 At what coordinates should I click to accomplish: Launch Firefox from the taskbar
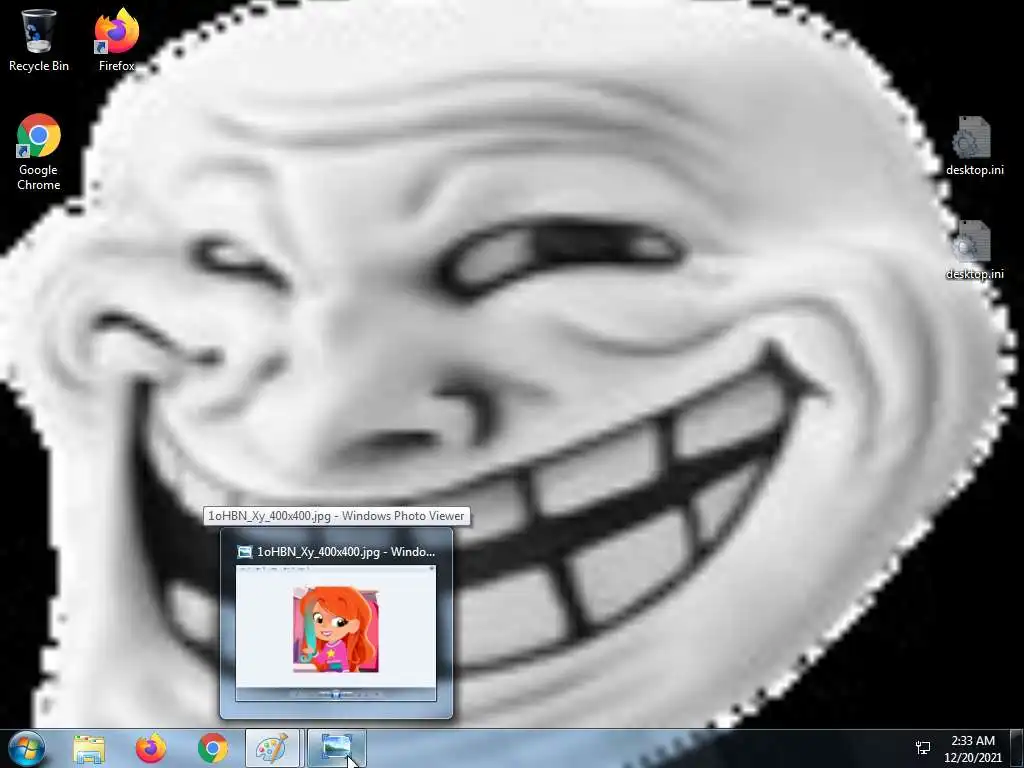coord(151,748)
